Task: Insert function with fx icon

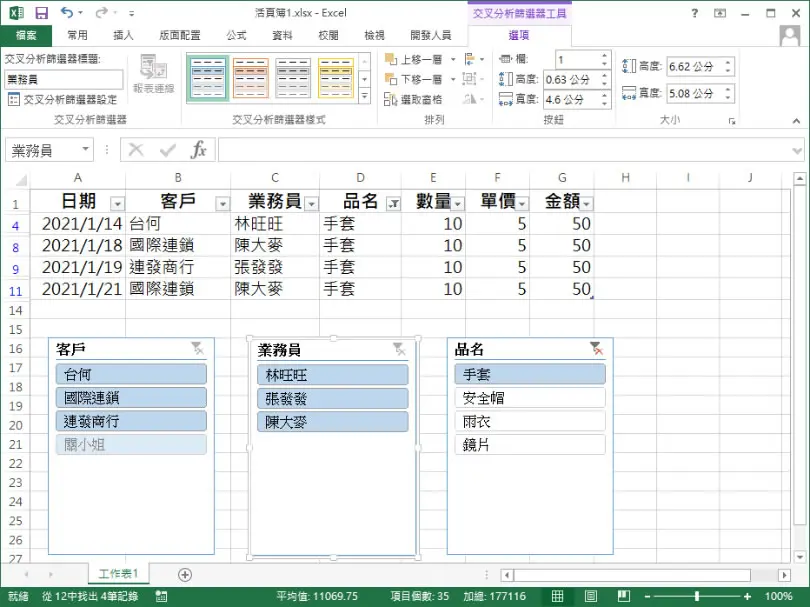Action: click(x=198, y=150)
